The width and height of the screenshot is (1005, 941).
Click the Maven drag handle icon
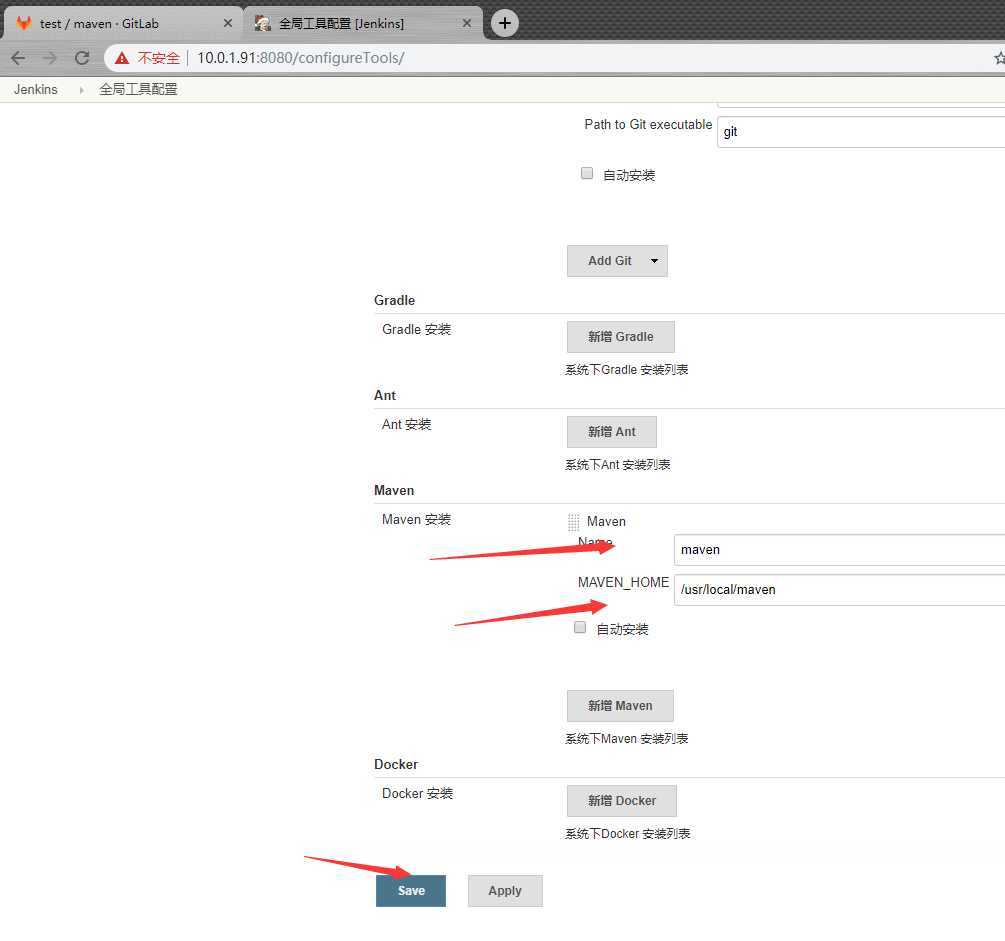[573, 522]
